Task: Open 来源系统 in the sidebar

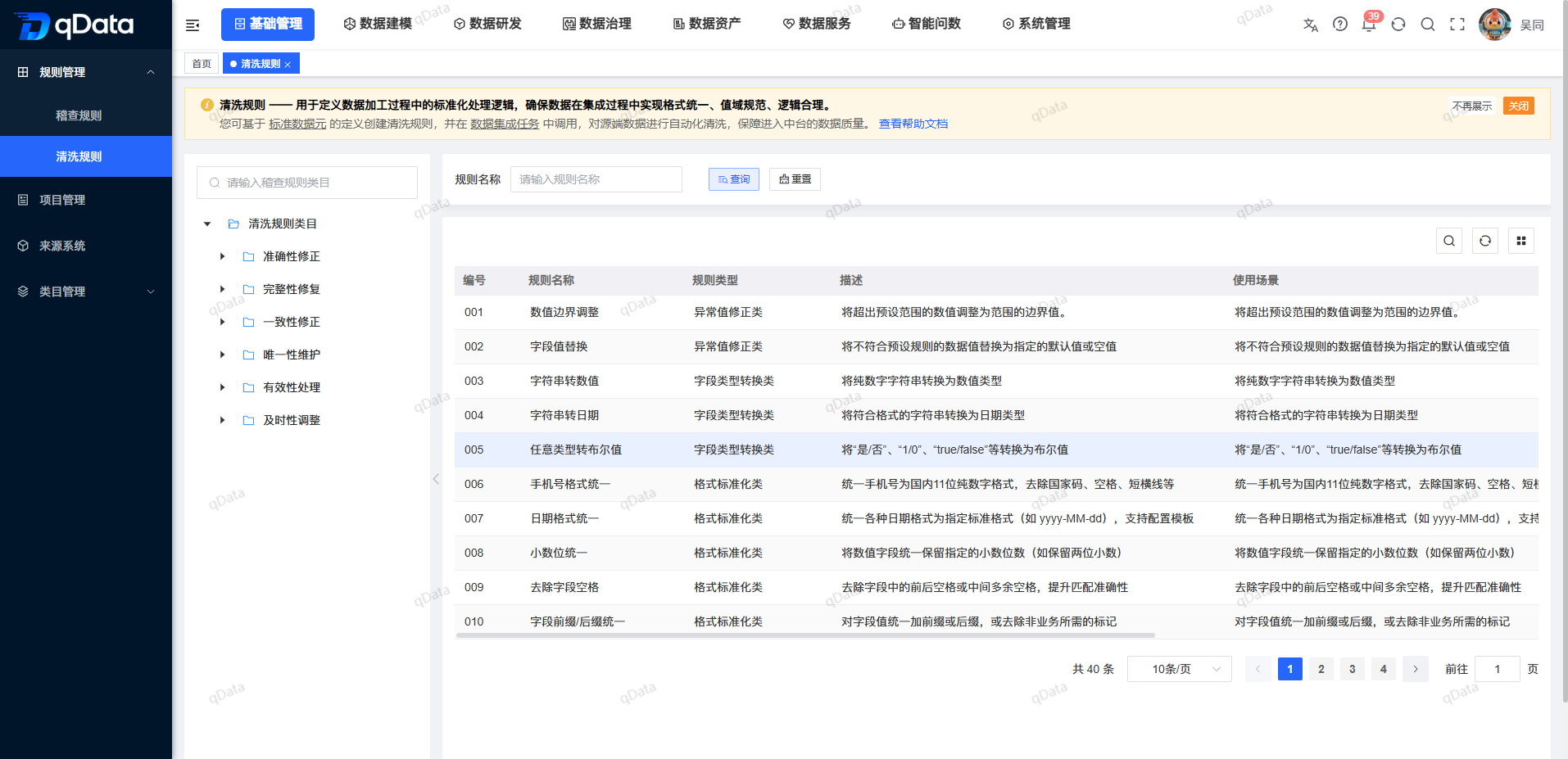Action: click(86, 246)
